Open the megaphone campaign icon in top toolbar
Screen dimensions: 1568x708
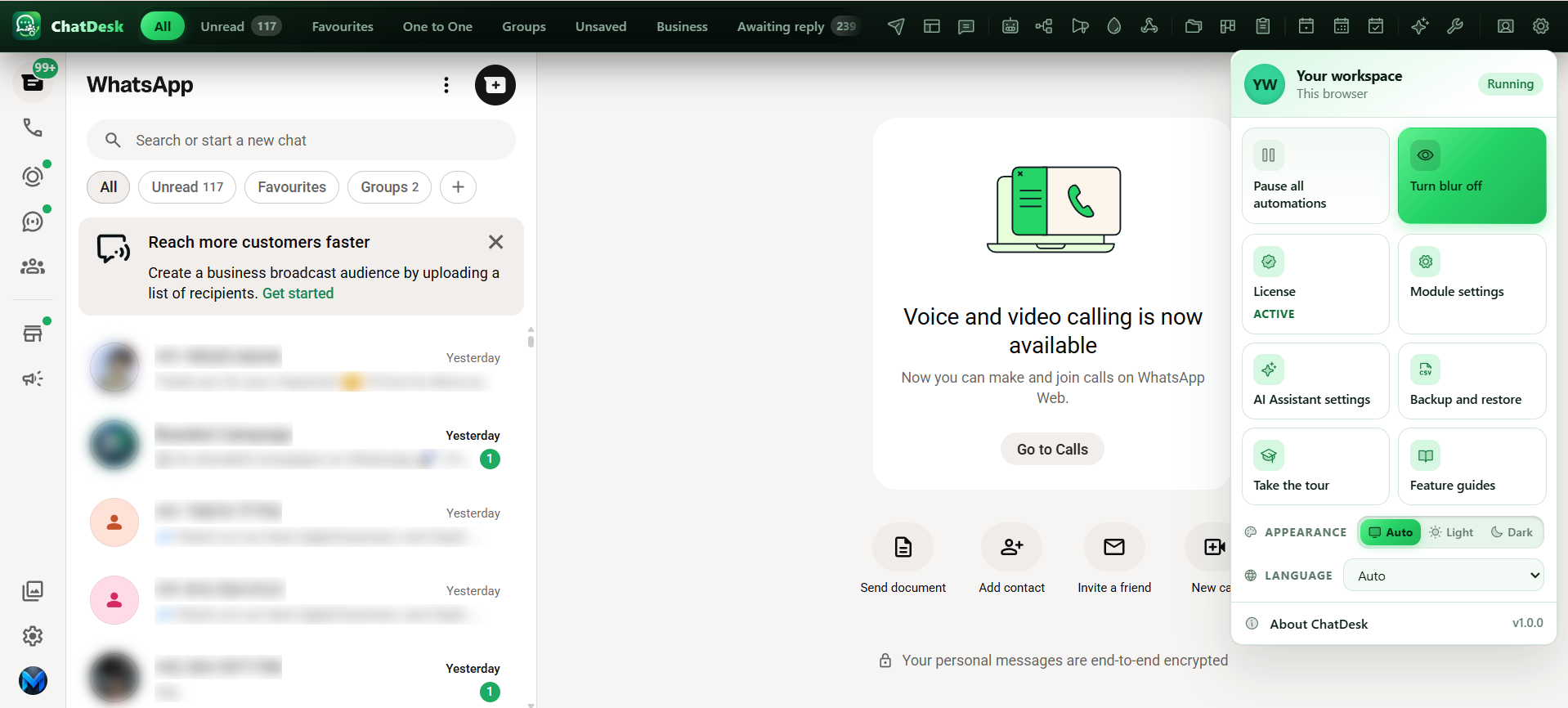coord(1080,26)
